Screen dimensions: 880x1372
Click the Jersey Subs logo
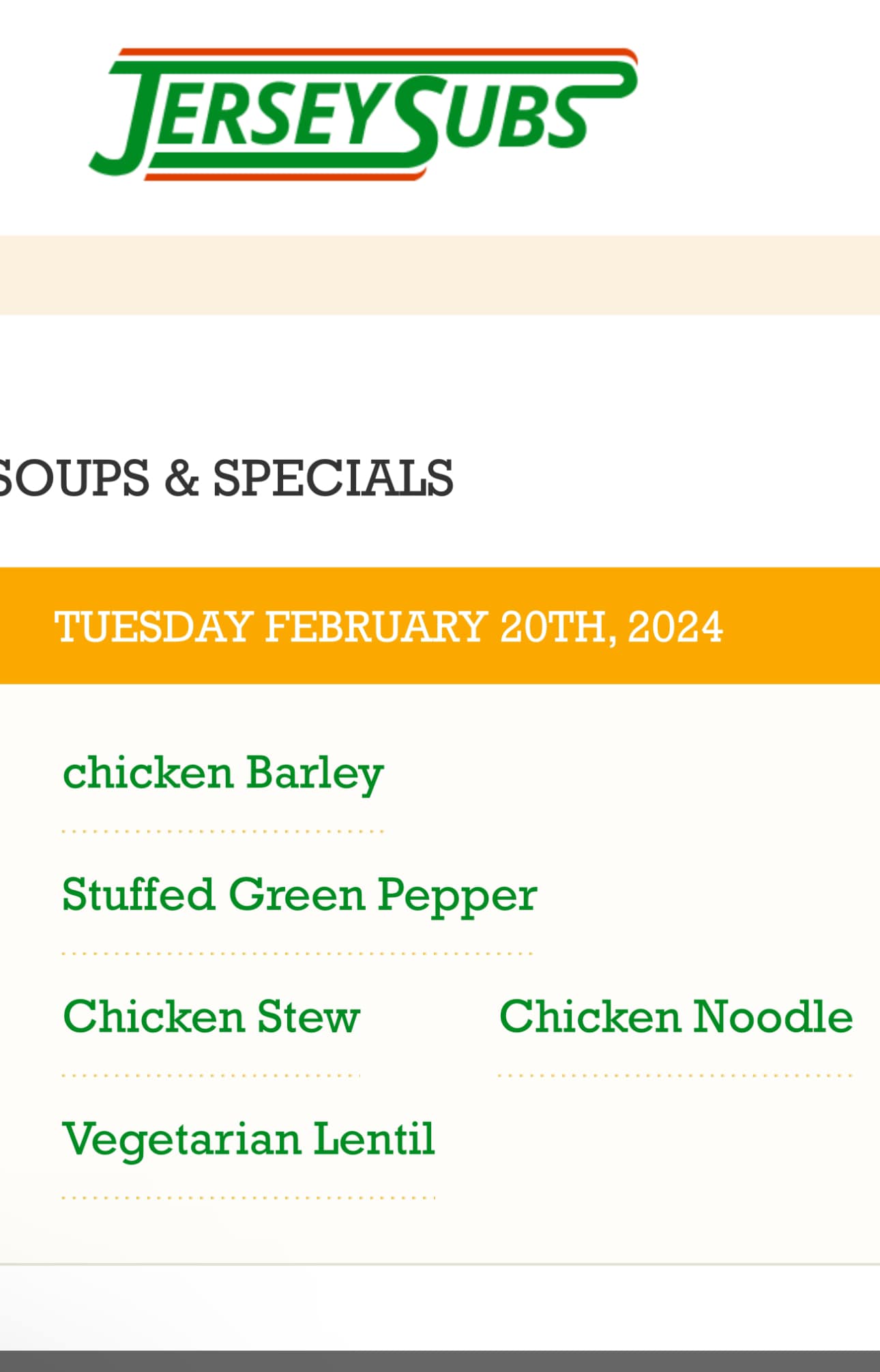pyautogui.click(x=364, y=114)
